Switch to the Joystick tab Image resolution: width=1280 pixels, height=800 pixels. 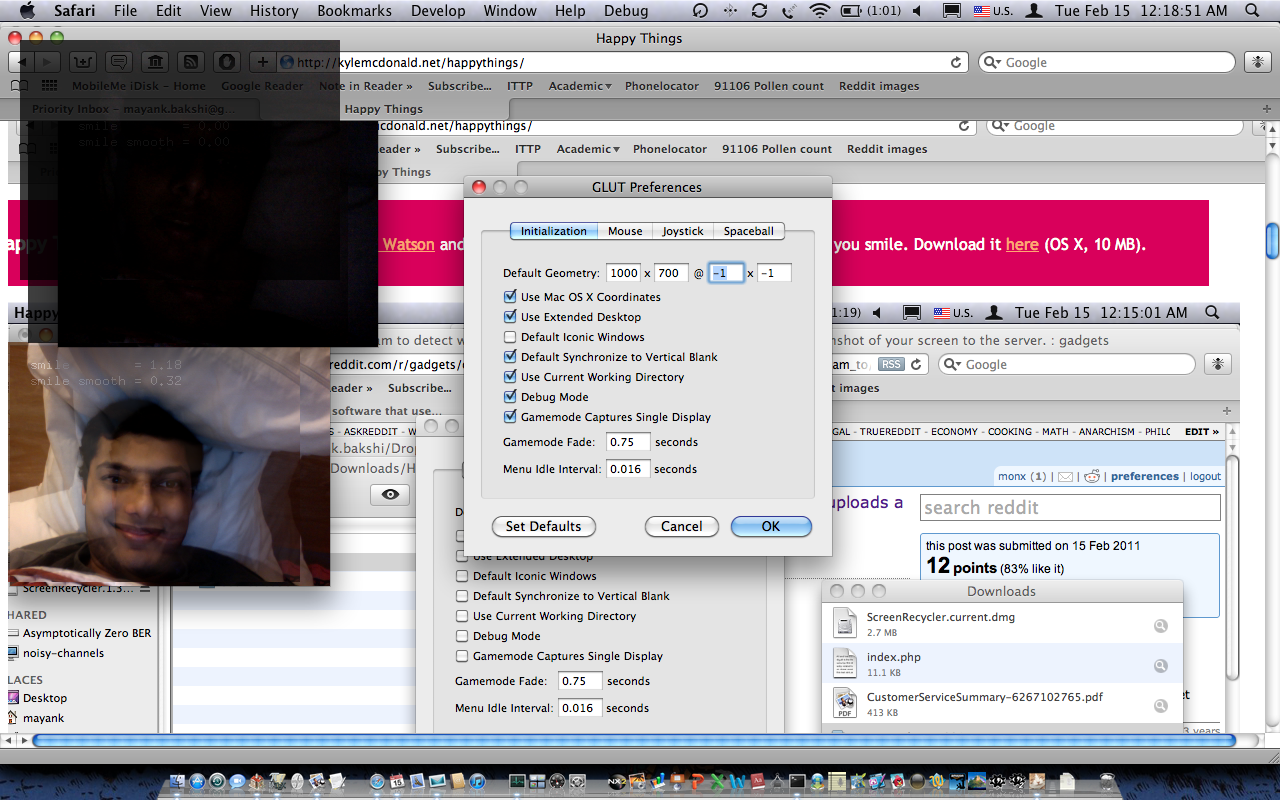(683, 231)
